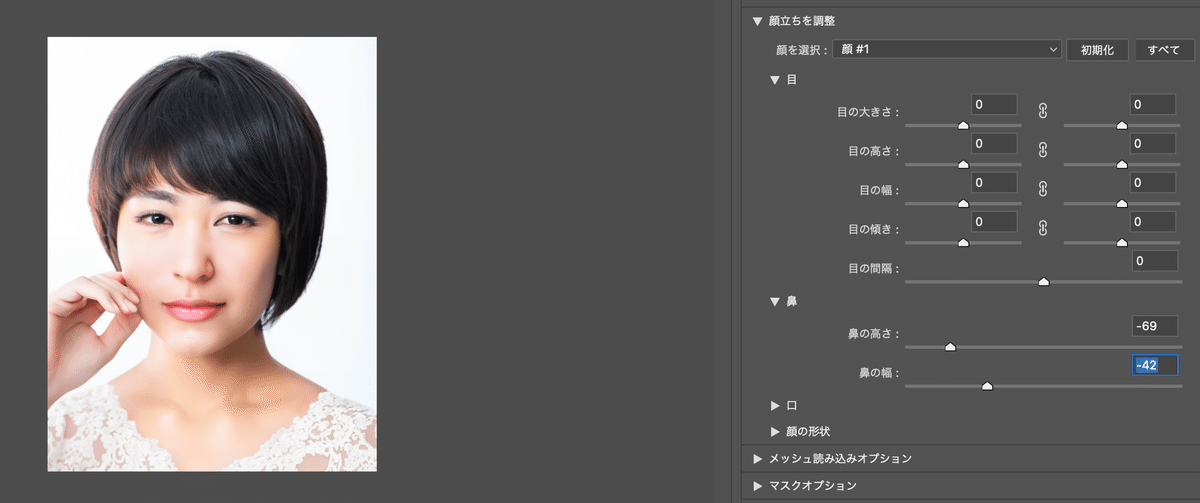Expand the 口 group
Image resolution: width=1200 pixels, height=503 pixels.
775,405
